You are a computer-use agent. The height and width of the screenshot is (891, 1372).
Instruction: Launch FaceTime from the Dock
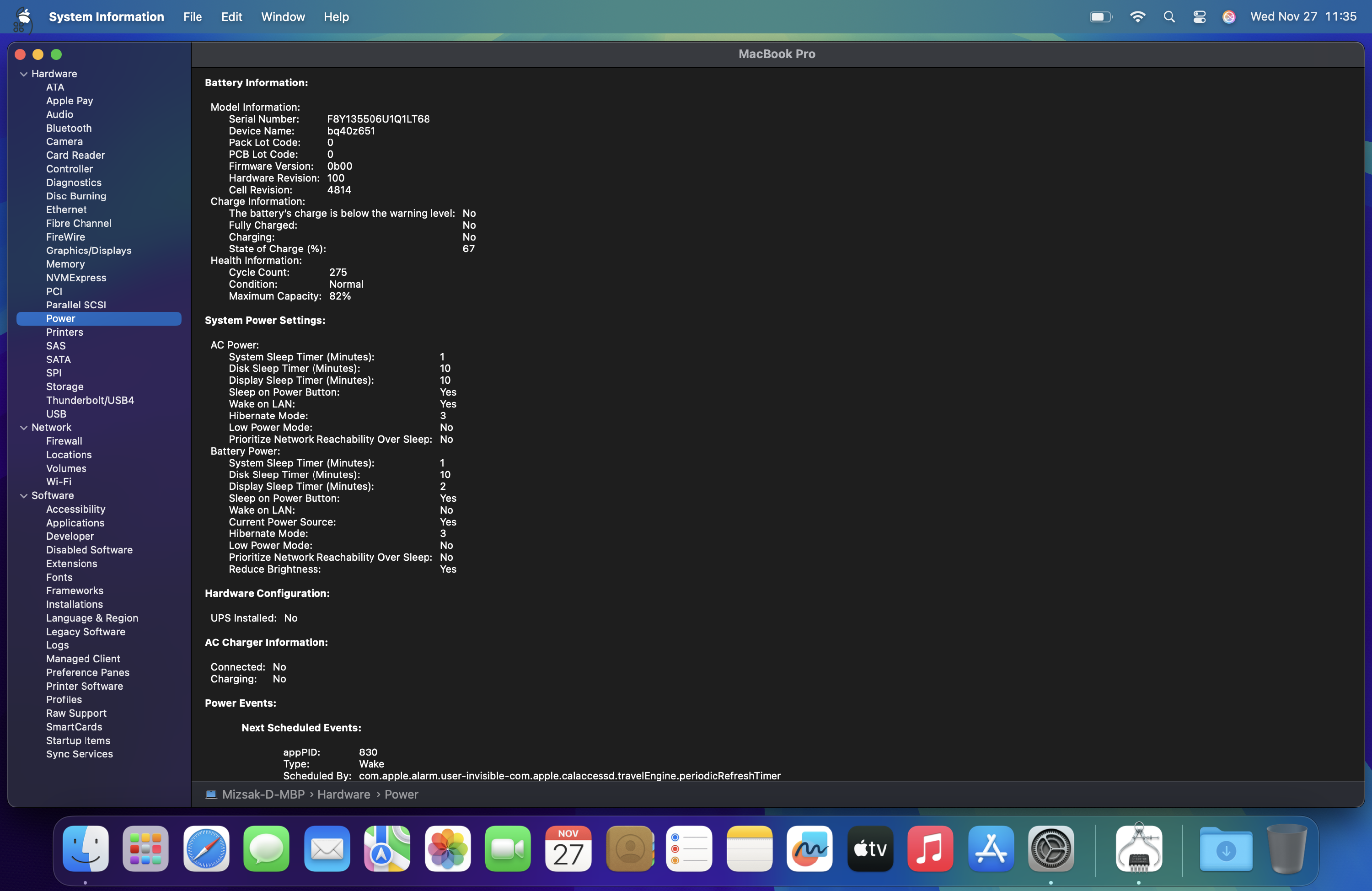[x=508, y=848]
